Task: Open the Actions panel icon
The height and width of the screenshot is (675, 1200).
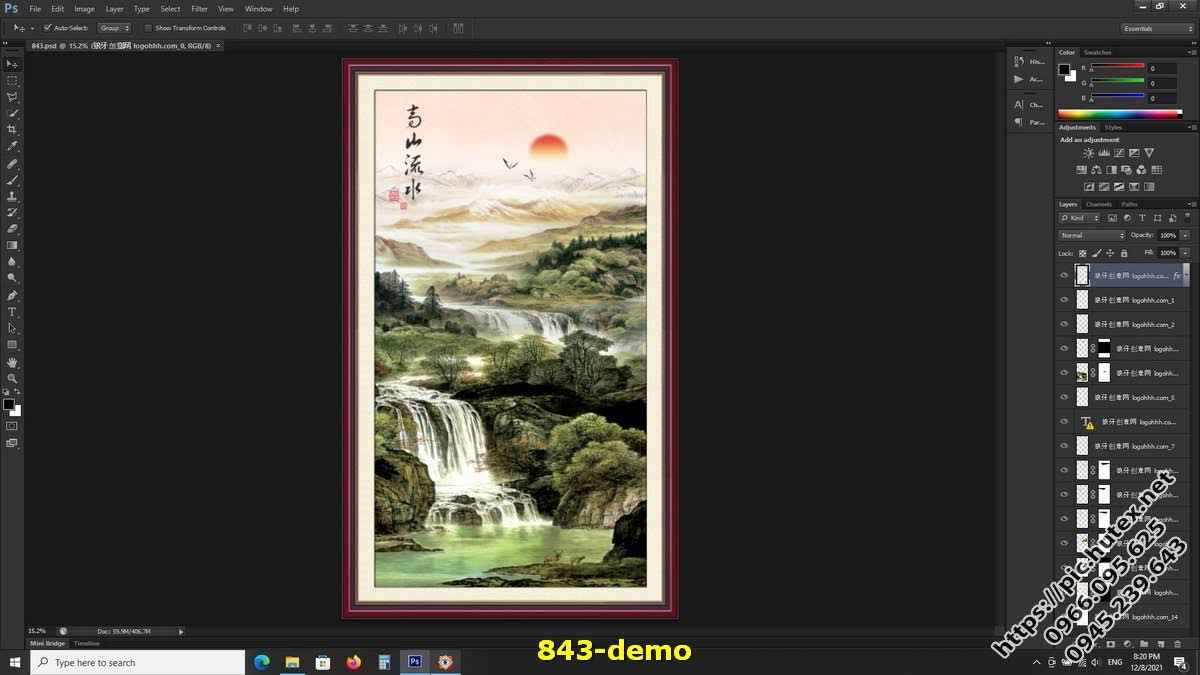Action: (1019, 79)
